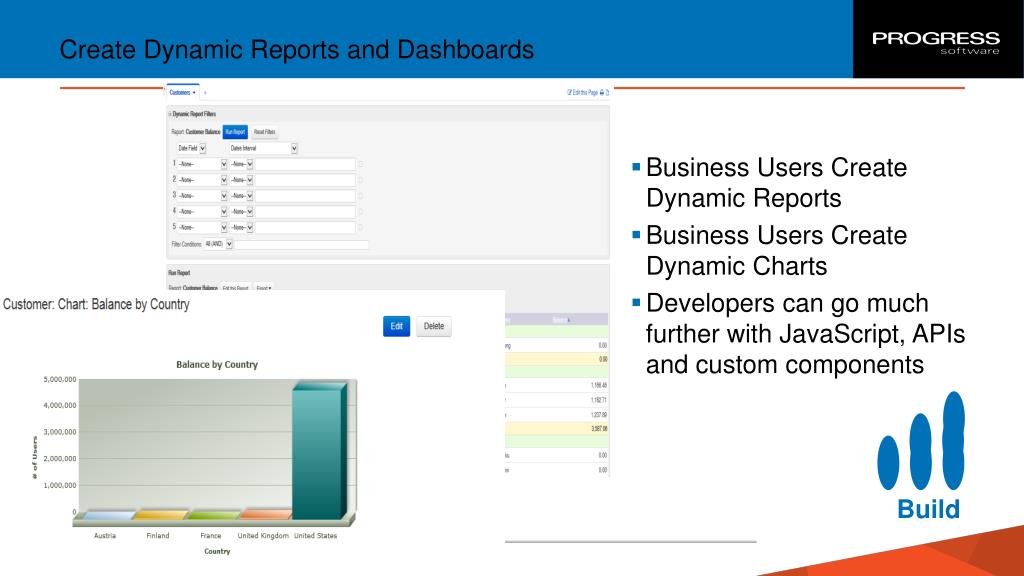This screenshot has width=1024, height=576.
Task: Click the bullet Business Users Create Dynamic Reports
Action: 776,183
